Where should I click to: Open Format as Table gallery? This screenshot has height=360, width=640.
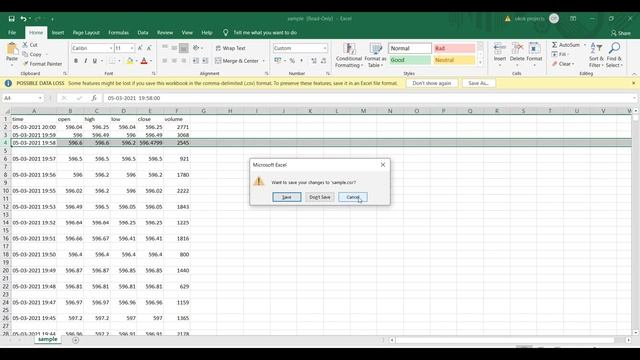click(376, 55)
